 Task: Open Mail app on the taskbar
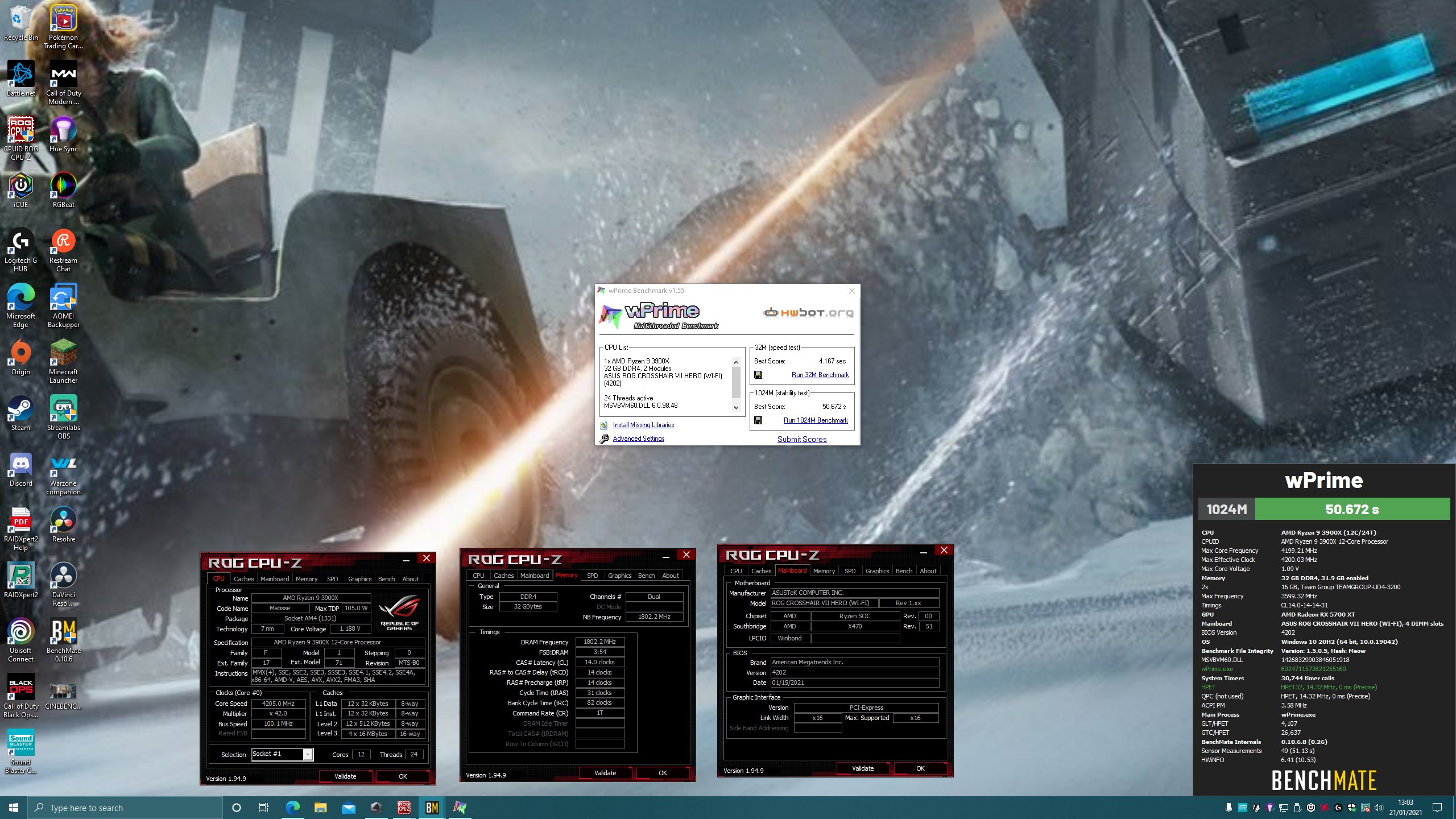coord(348,808)
